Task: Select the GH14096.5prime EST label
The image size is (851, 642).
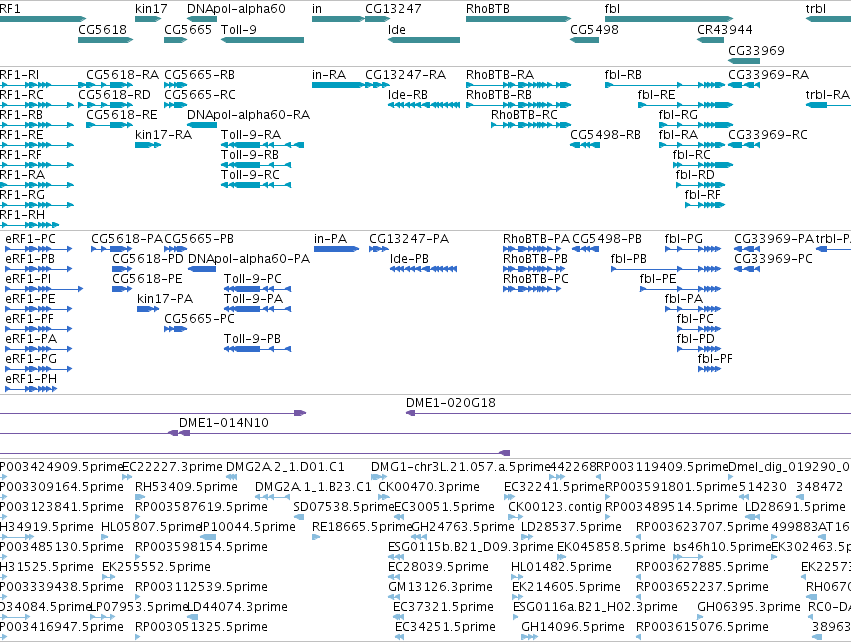Action: click(573, 627)
